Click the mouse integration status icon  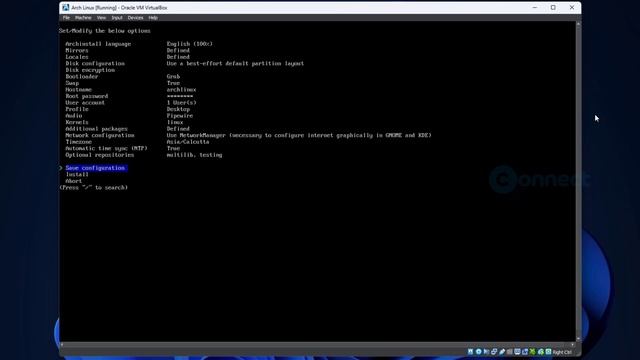click(541, 351)
